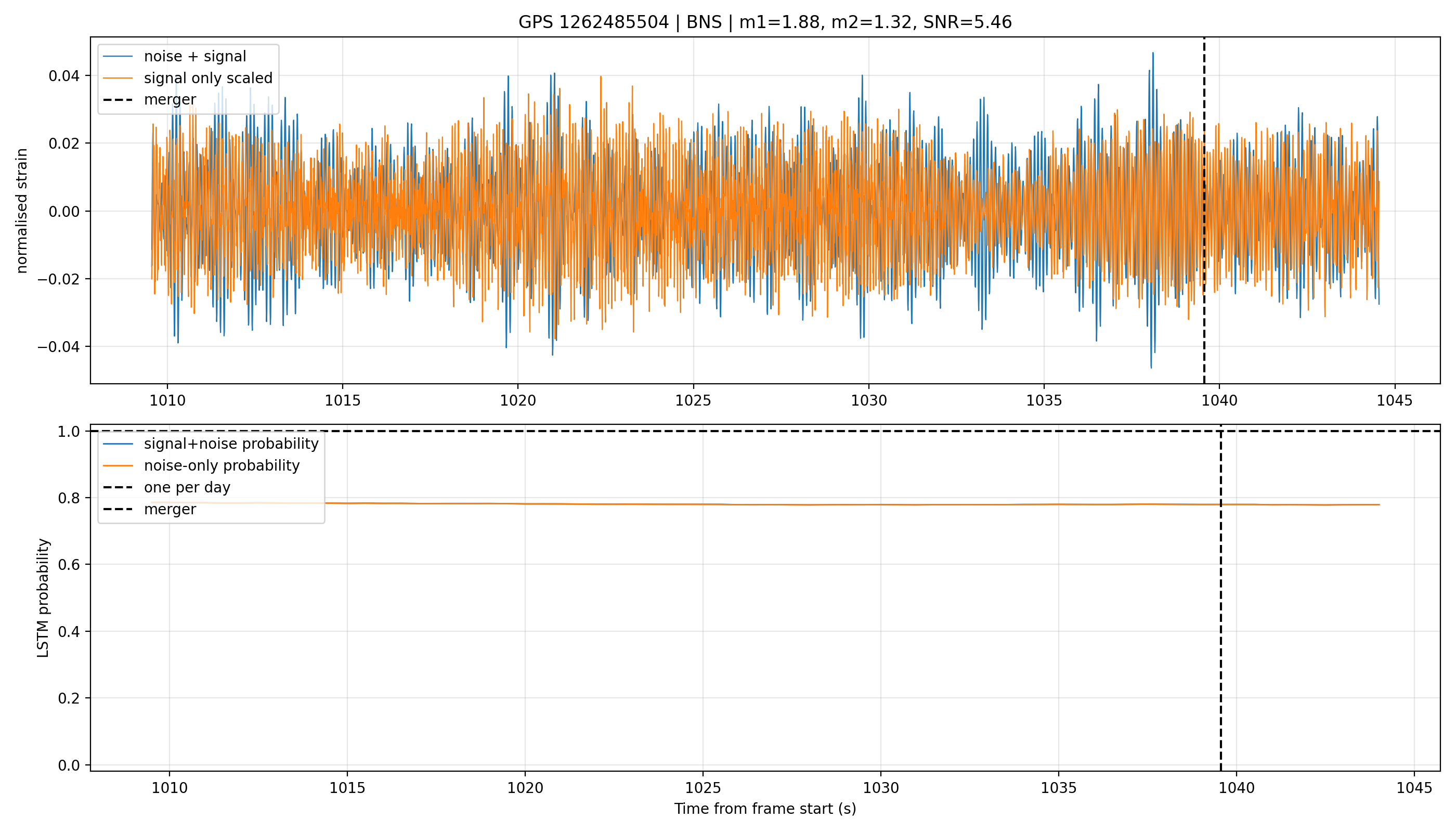Click the 1025 tick on the top x-axis
The height and width of the screenshot is (832, 1456).
click(x=693, y=400)
